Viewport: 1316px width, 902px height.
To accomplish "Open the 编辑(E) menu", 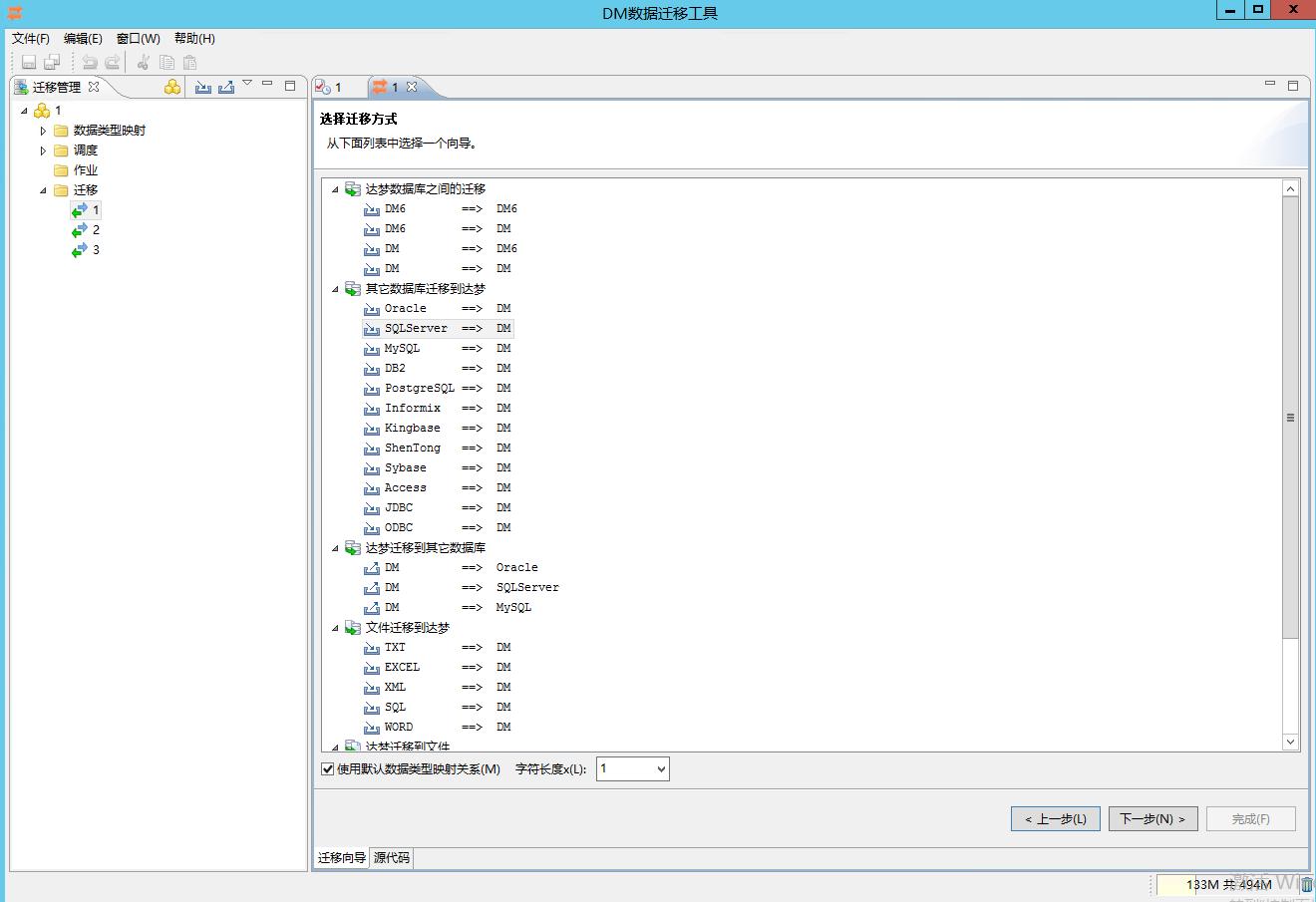I will click(83, 38).
